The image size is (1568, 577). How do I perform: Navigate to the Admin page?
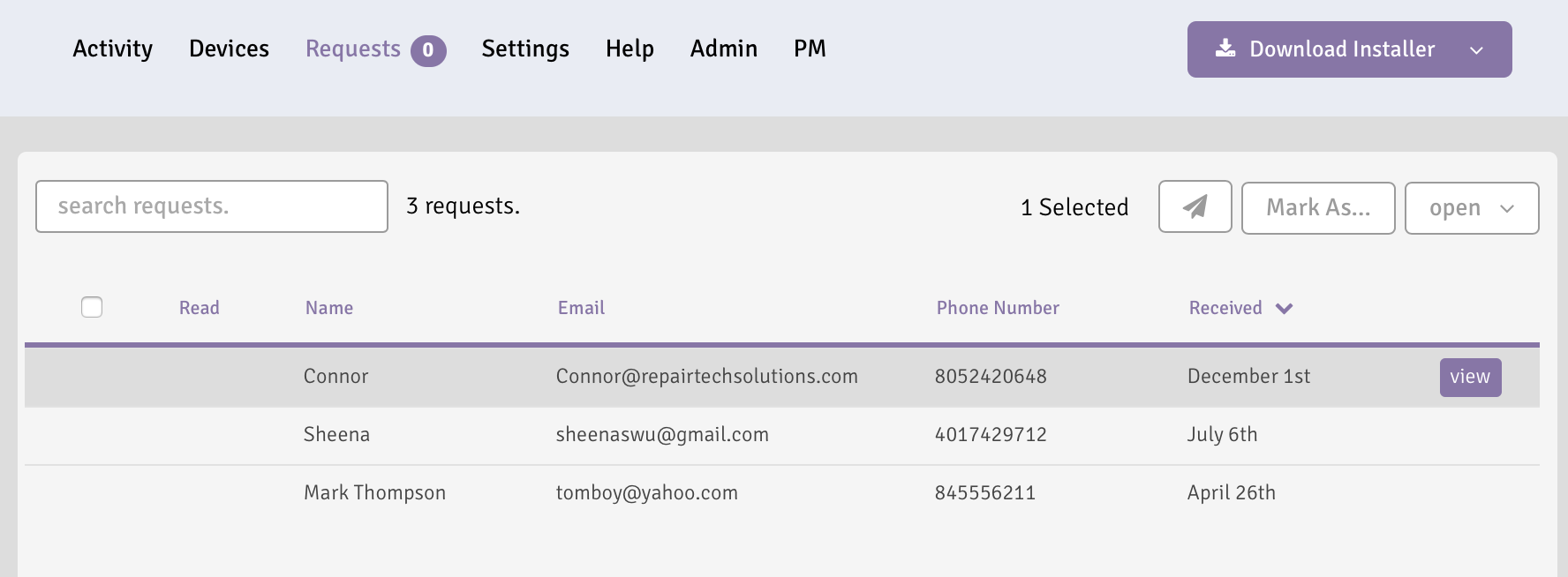pos(724,49)
